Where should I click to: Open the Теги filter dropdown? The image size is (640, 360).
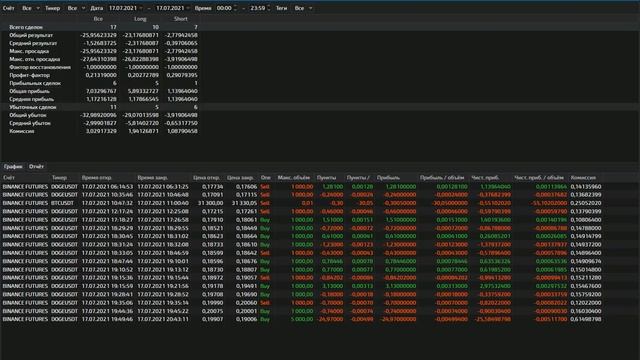(x=303, y=8)
